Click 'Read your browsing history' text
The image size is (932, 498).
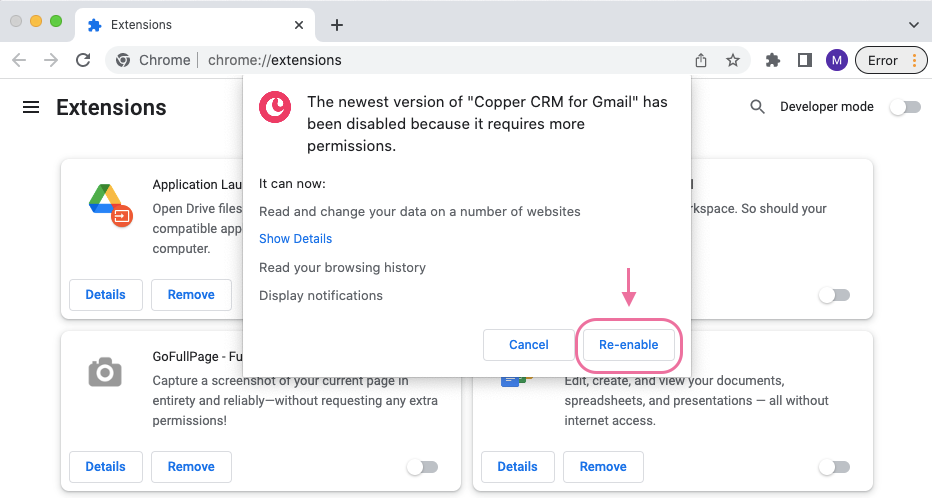click(342, 267)
